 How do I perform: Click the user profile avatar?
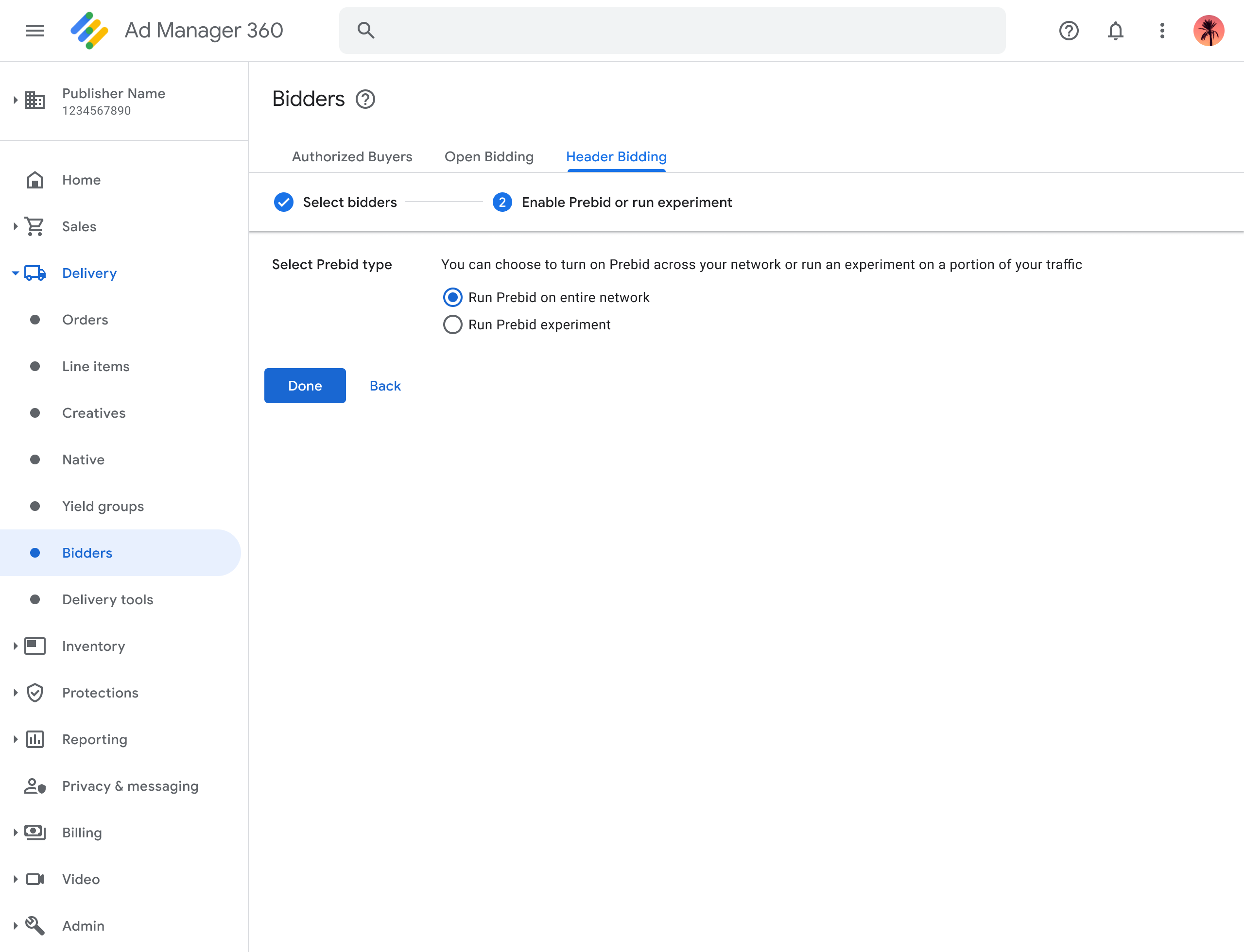click(x=1208, y=31)
